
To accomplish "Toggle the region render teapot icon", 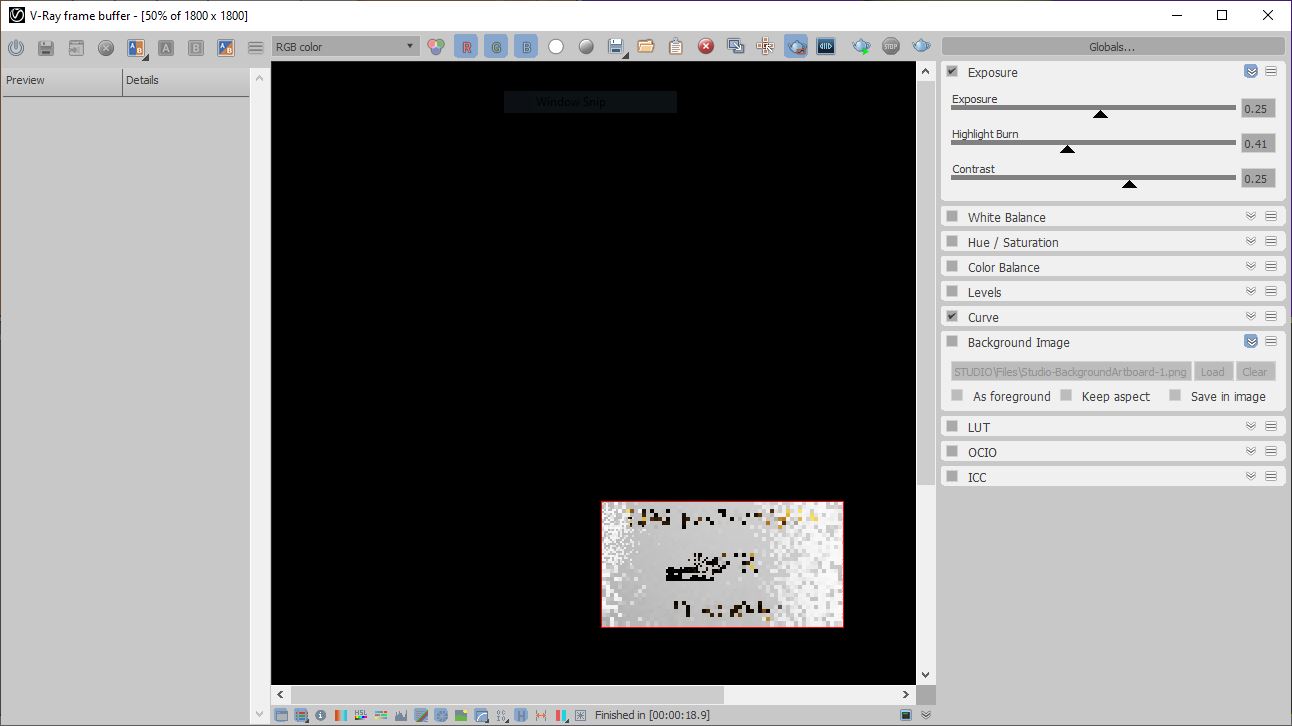I will [796, 46].
